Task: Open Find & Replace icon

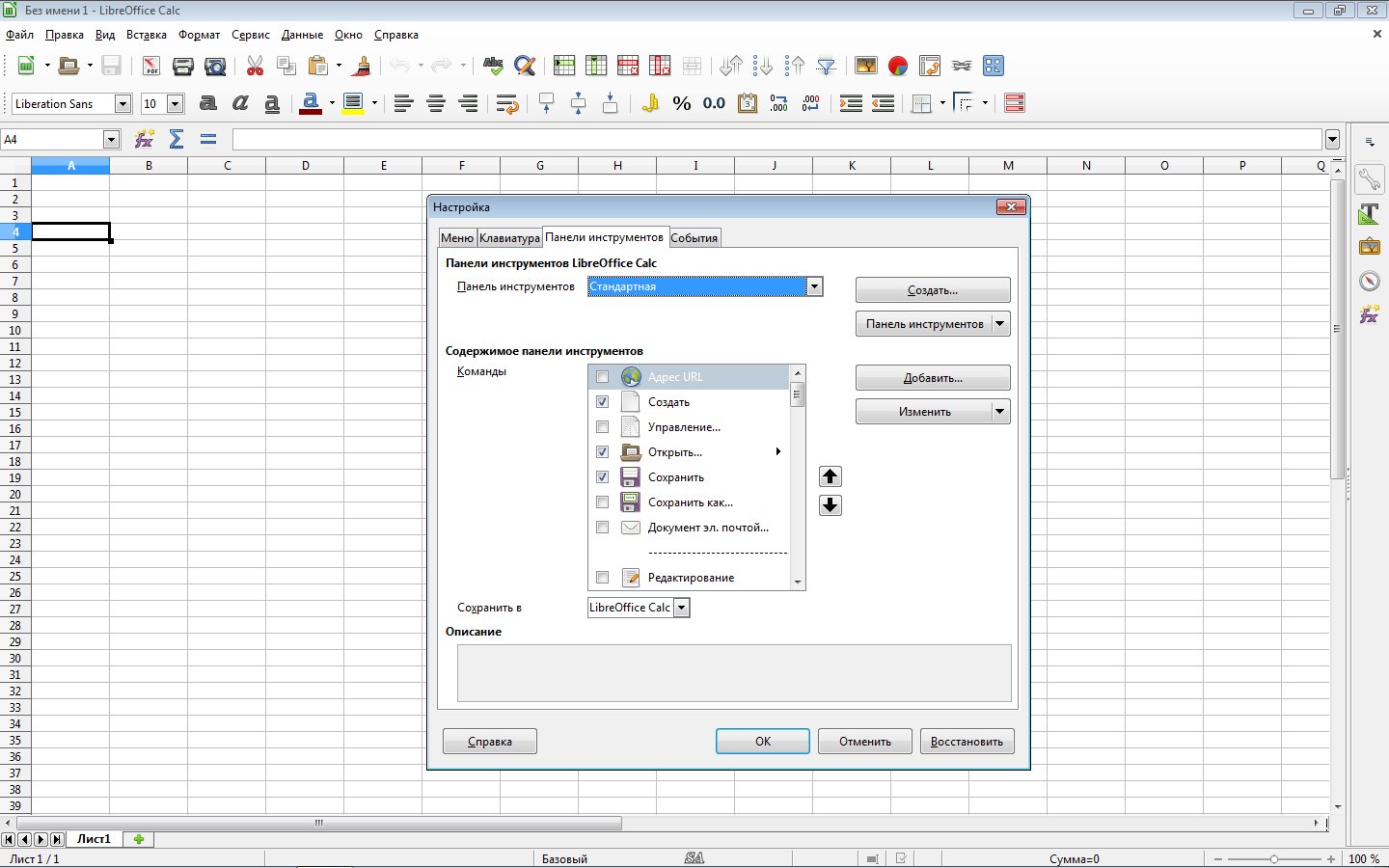Action: point(525,66)
